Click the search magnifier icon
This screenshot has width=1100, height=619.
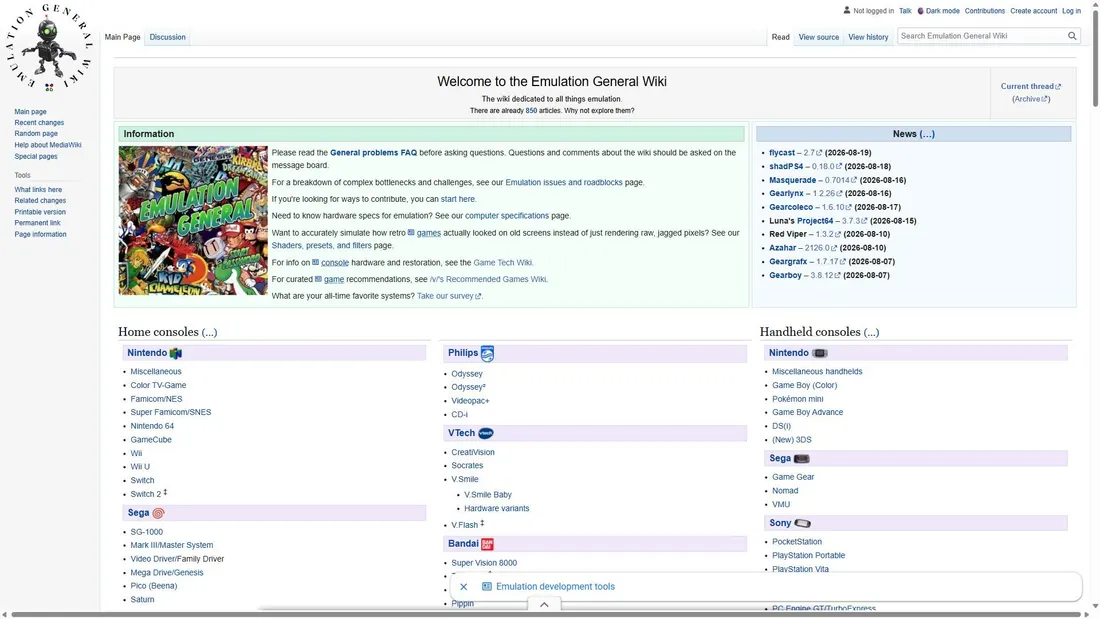[x=1072, y=36]
